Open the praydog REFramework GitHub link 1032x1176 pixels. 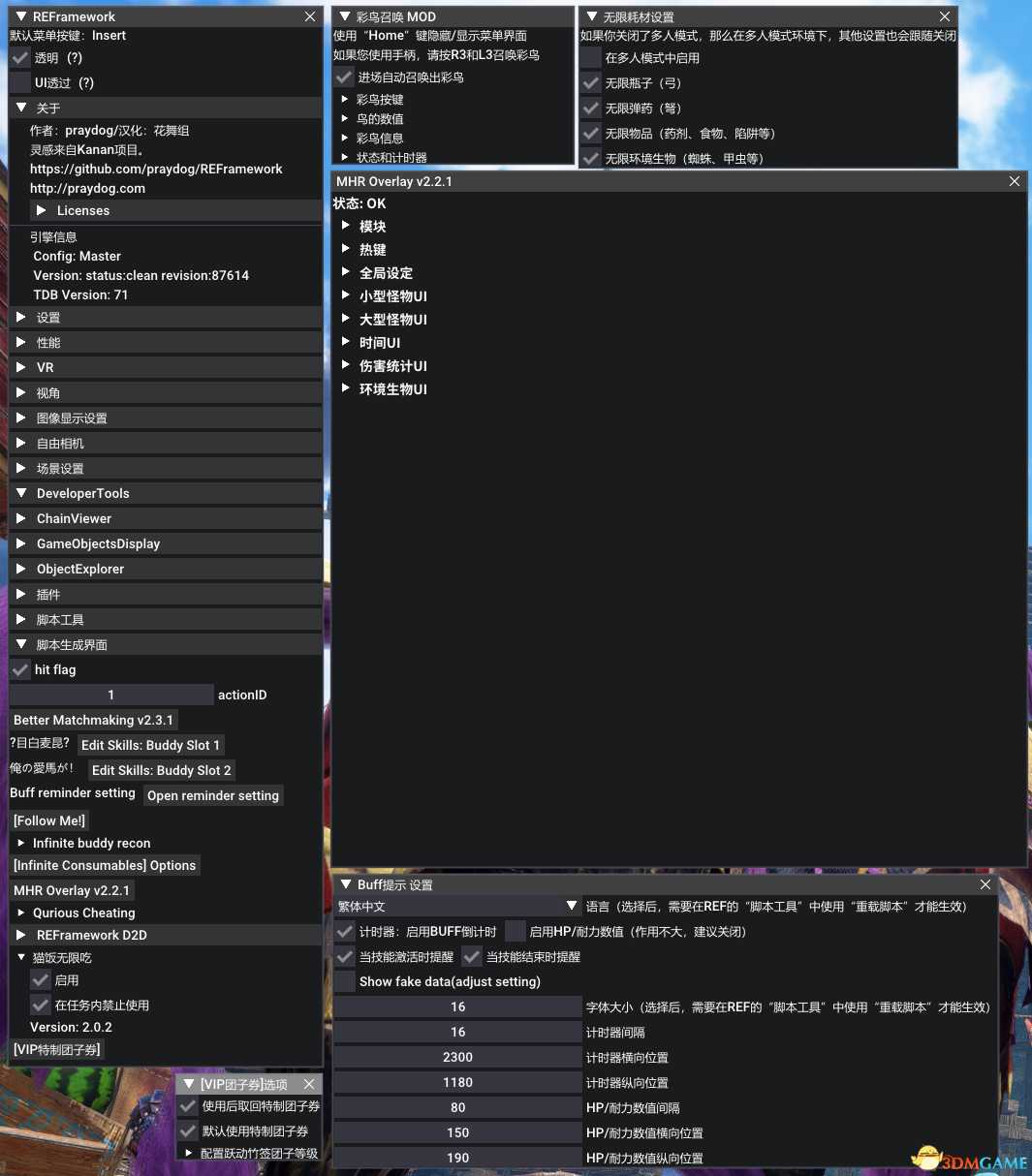pyautogui.click(x=156, y=169)
